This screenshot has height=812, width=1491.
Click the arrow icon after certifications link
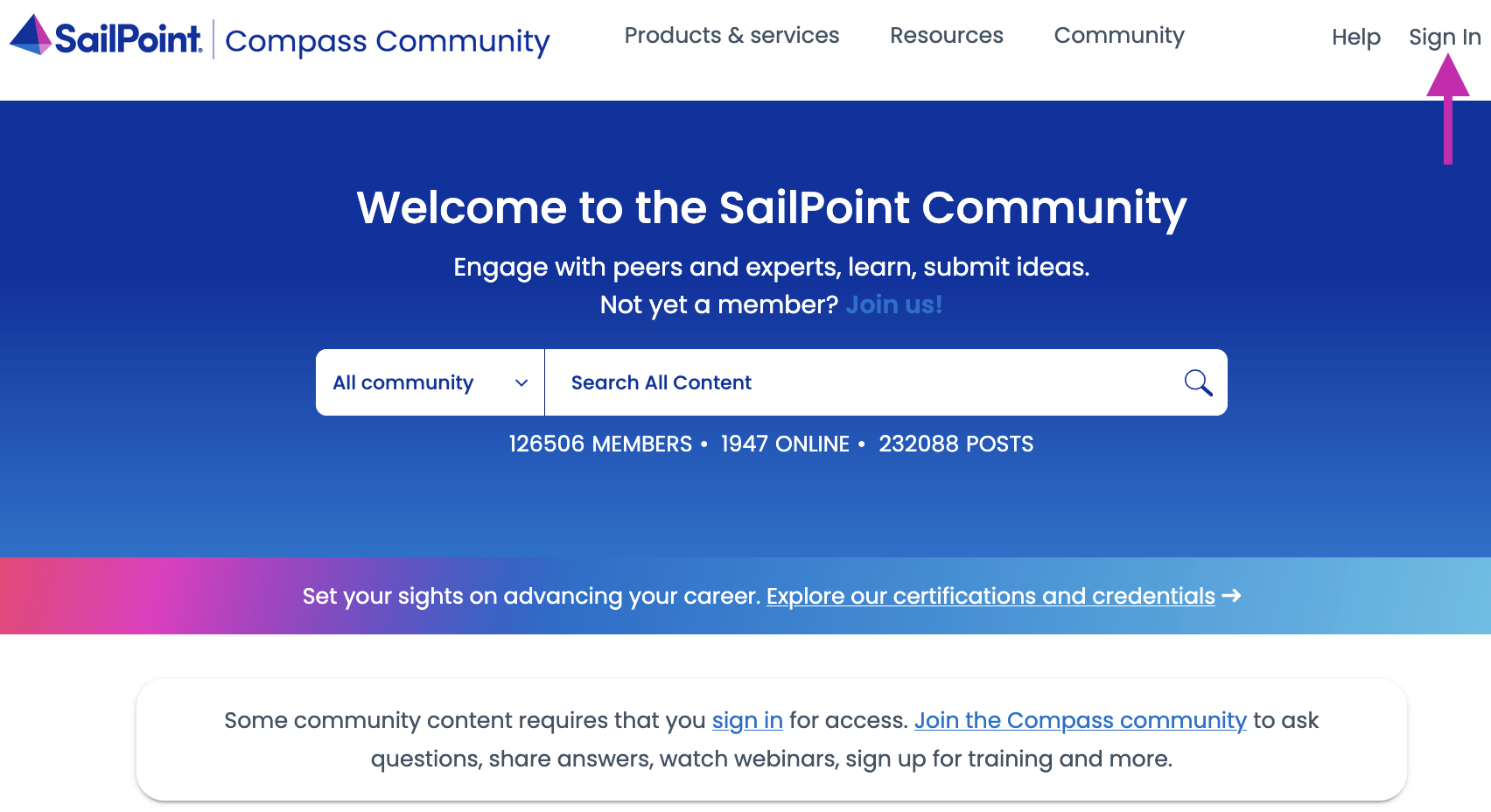pos(1232,596)
